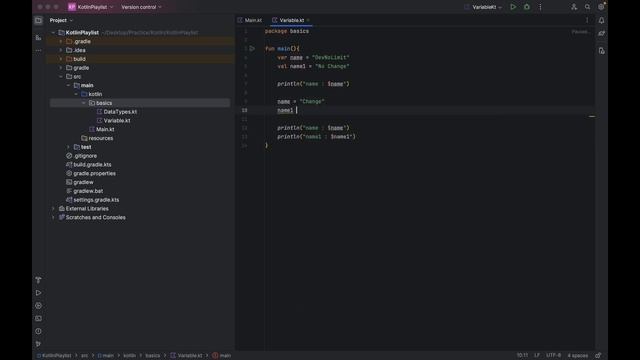Screen dimensions: 640x360
Task: Select the gradlew file
Action: pos(80,182)
